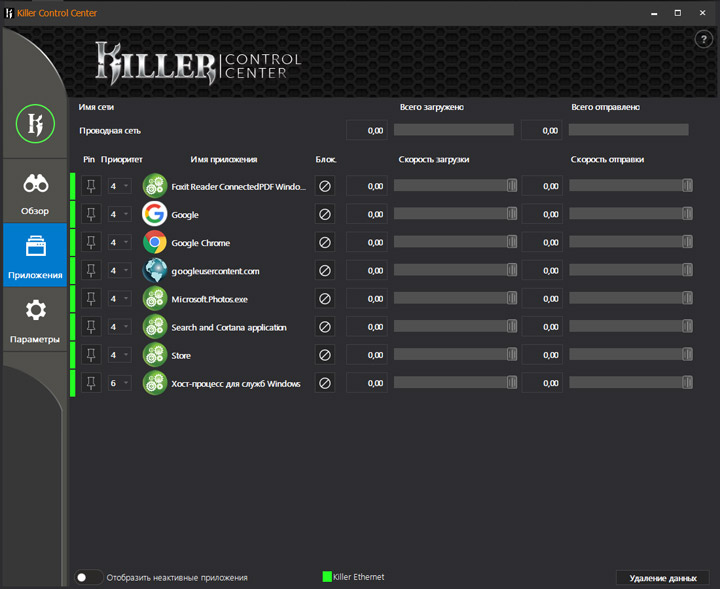The image size is (720, 589).
Task: Click the Удаление данных button
Action: tap(663, 578)
